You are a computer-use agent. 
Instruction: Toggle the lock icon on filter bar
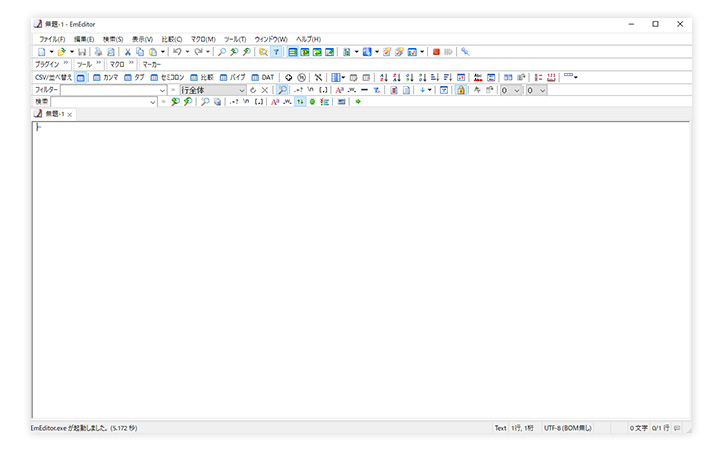[x=462, y=89]
